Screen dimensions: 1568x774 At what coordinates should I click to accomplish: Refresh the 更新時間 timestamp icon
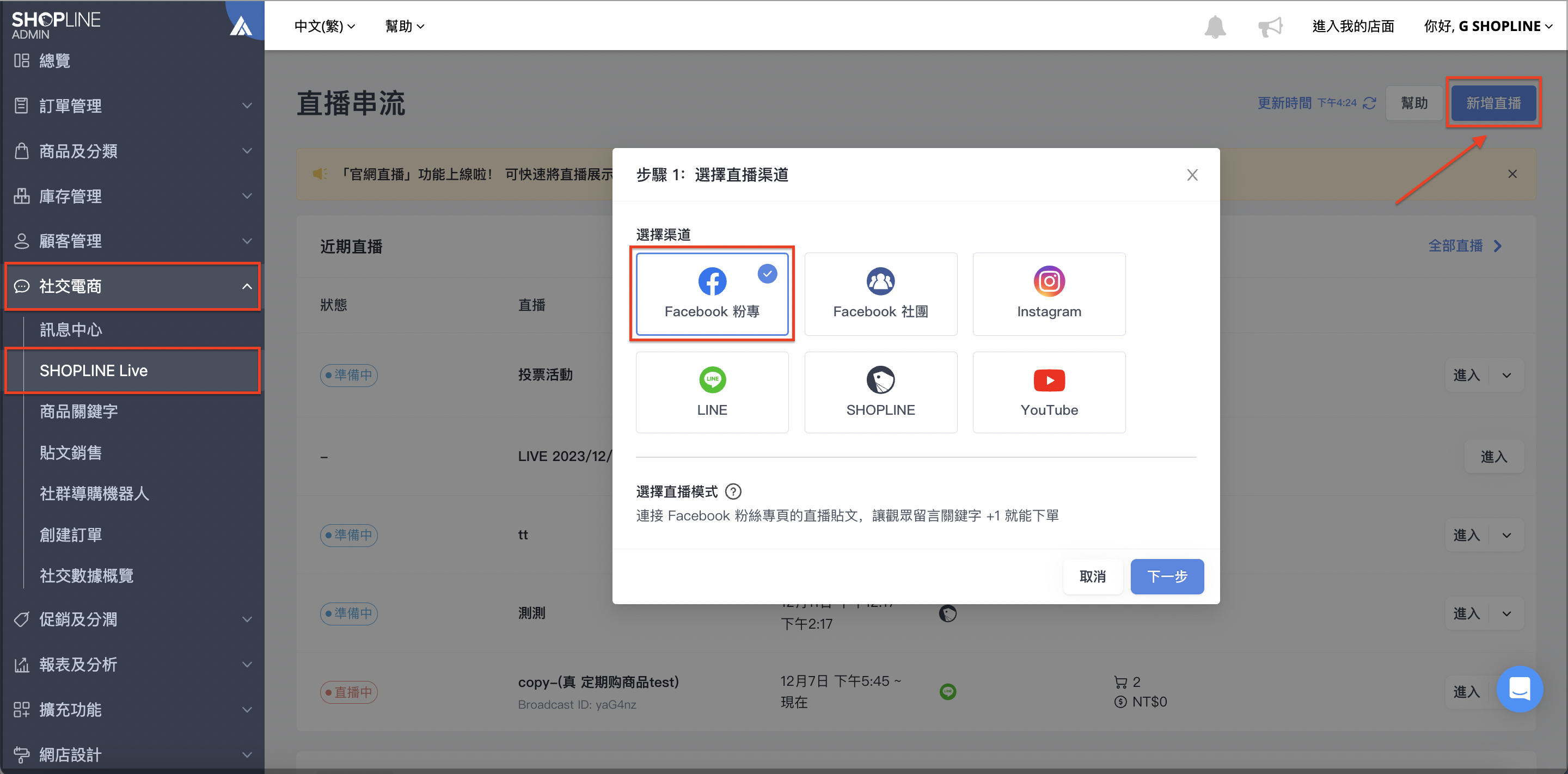(x=1370, y=103)
